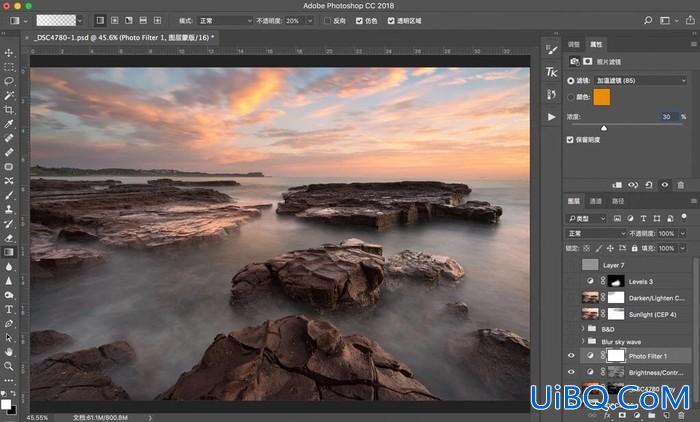Open the warming filter (85) dropdown
700x422 pixels.
pos(640,81)
